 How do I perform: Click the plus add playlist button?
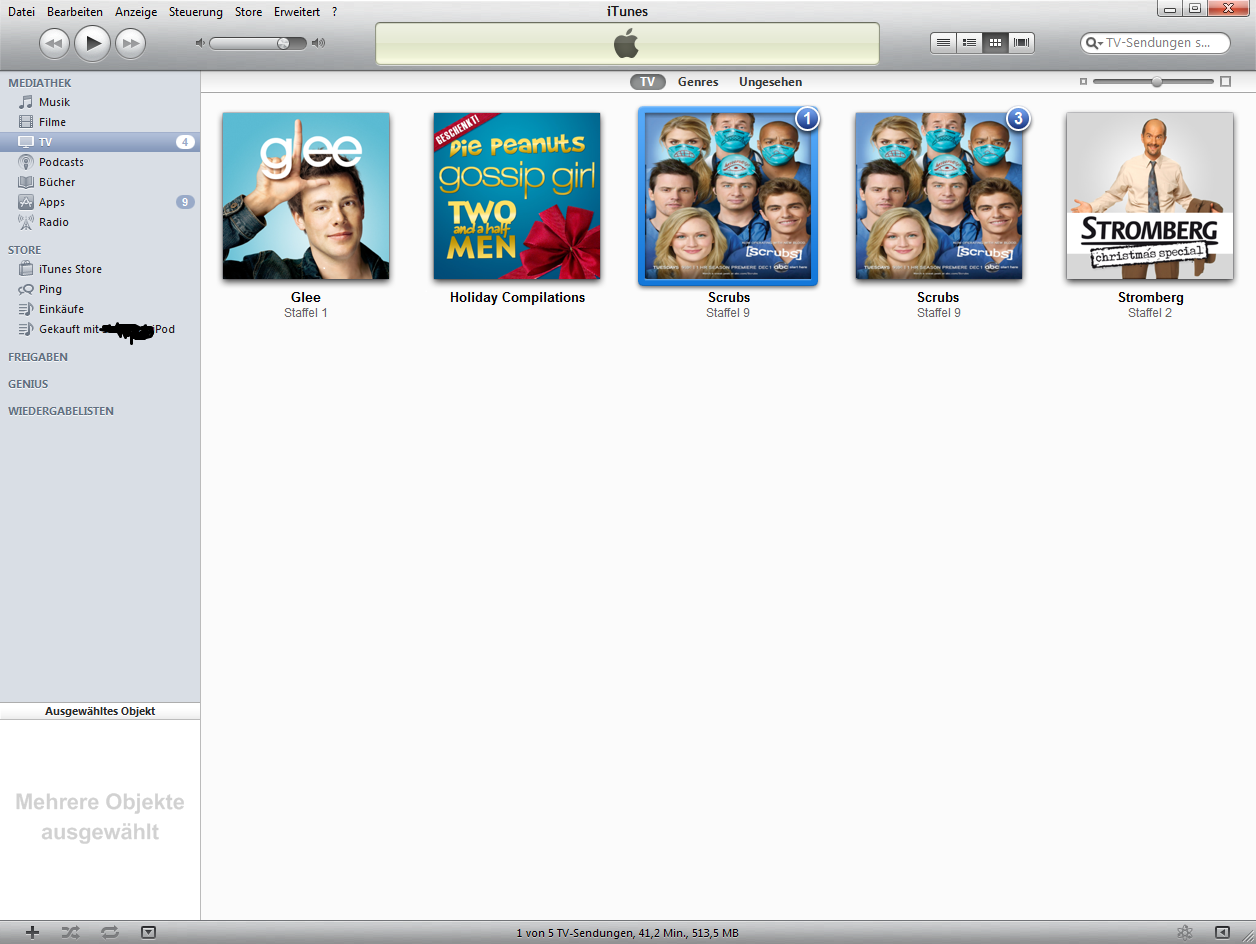point(33,932)
